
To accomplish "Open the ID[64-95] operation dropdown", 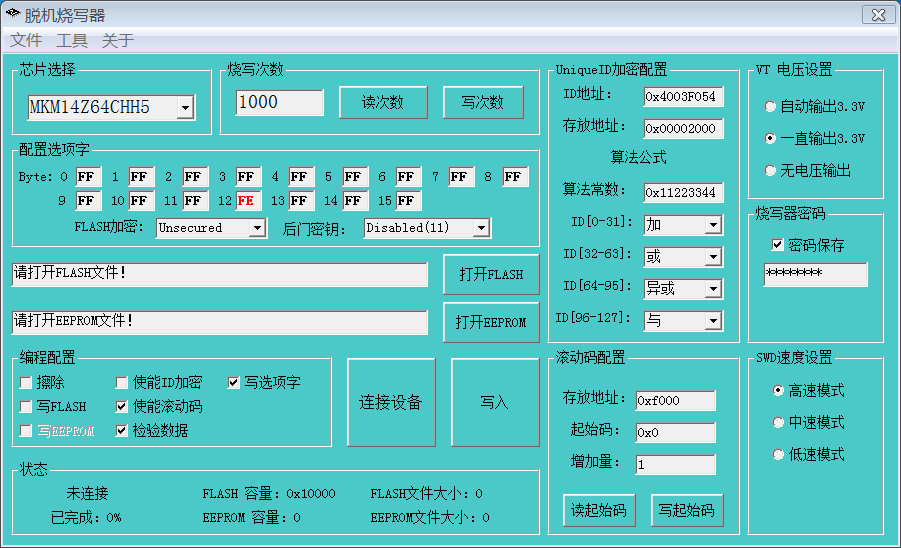I will click(x=713, y=289).
